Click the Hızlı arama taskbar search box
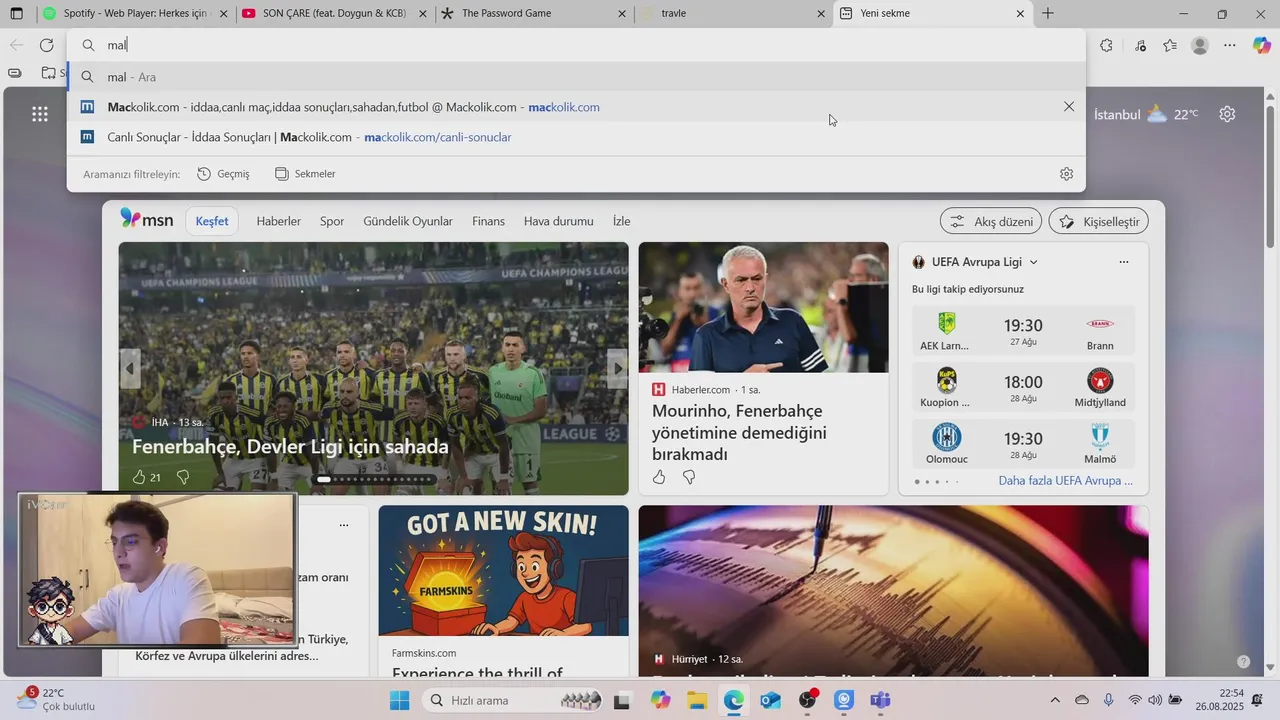Viewport: 1280px width, 720px height. [513, 700]
